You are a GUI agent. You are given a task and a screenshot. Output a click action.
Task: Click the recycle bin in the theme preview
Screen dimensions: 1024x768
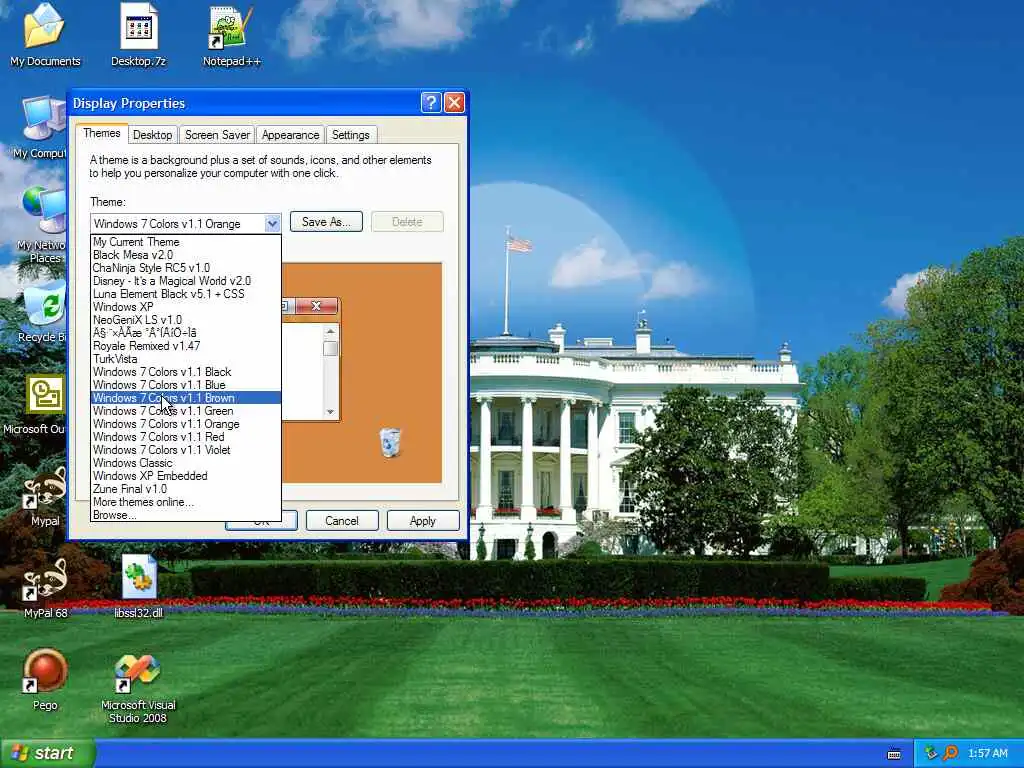pyautogui.click(x=390, y=443)
